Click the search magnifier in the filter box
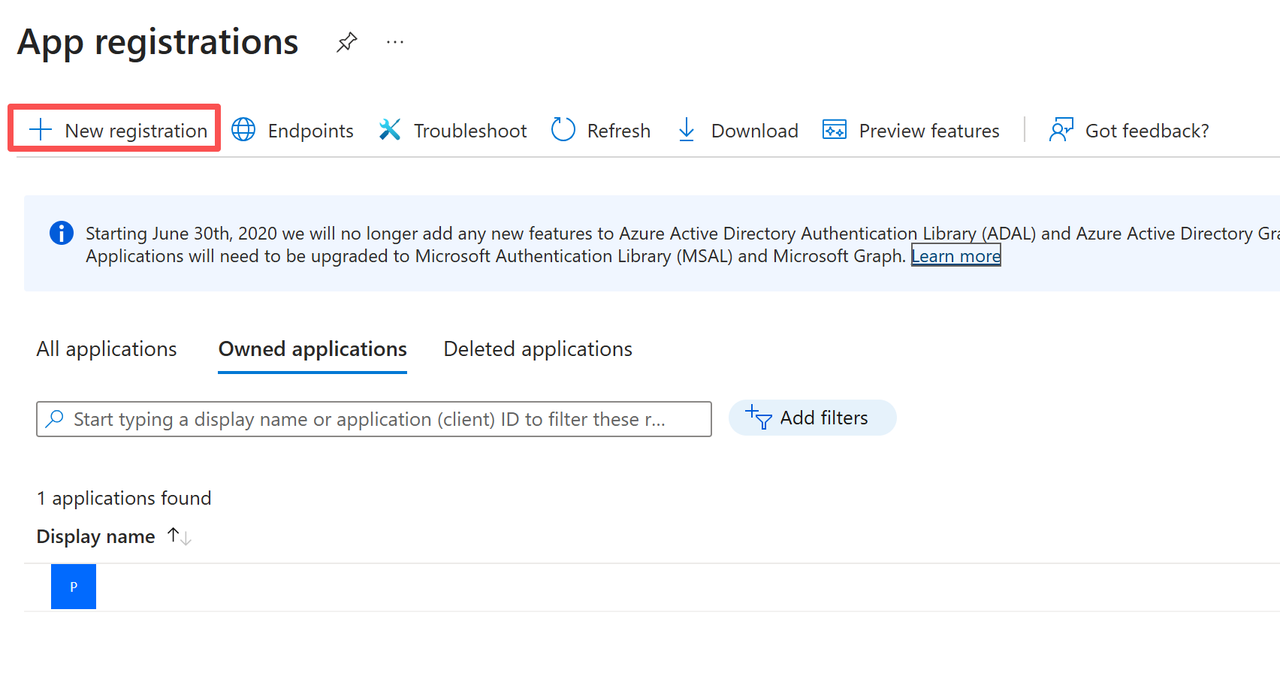1280x697 pixels. coord(55,418)
